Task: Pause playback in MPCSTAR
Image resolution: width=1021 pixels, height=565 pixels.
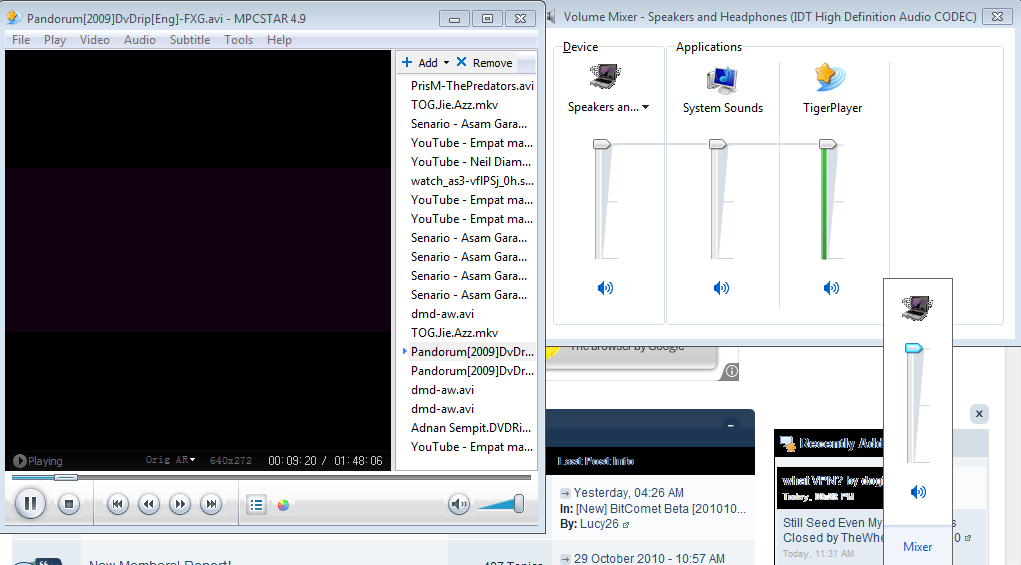Action: [x=30, y=504]
